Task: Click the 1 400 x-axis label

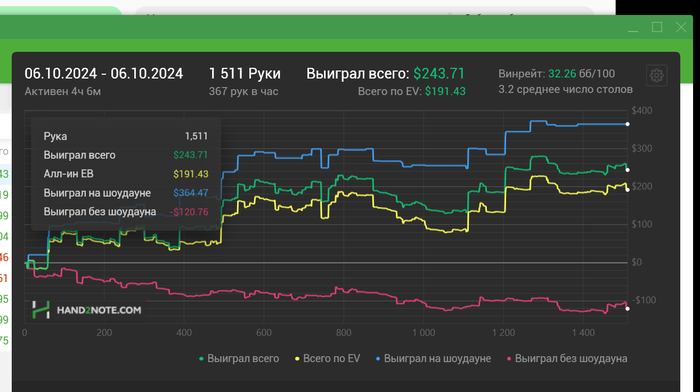Action: pyautogui.click(x=583, y=333)
